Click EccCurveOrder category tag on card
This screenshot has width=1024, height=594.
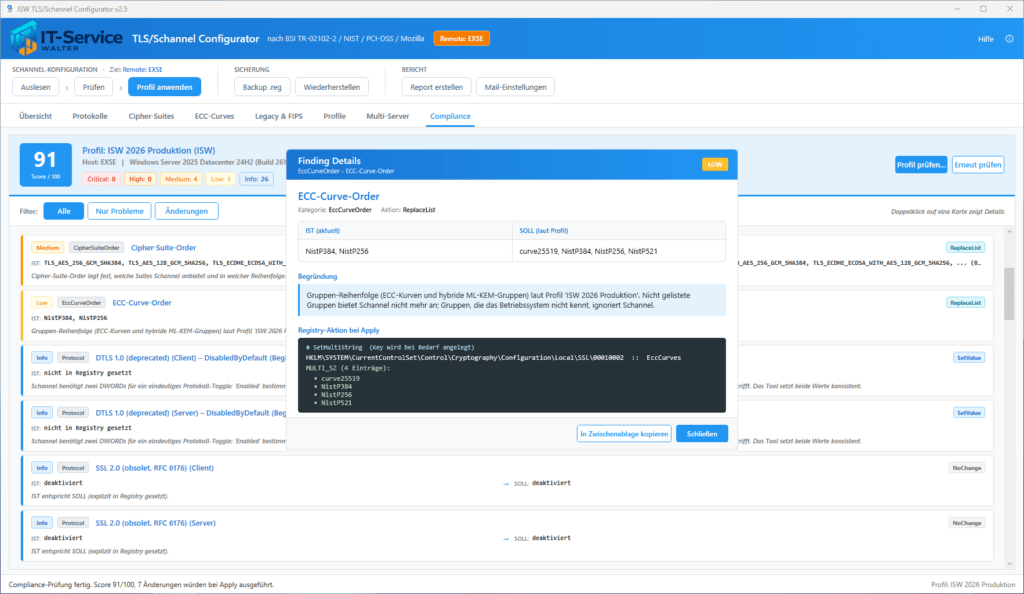82,302
